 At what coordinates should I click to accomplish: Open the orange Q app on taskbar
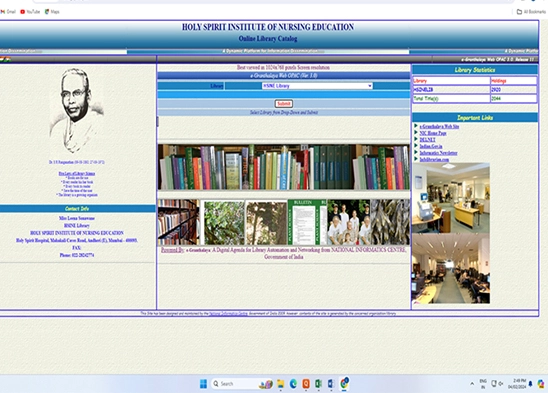pos(306,384)
